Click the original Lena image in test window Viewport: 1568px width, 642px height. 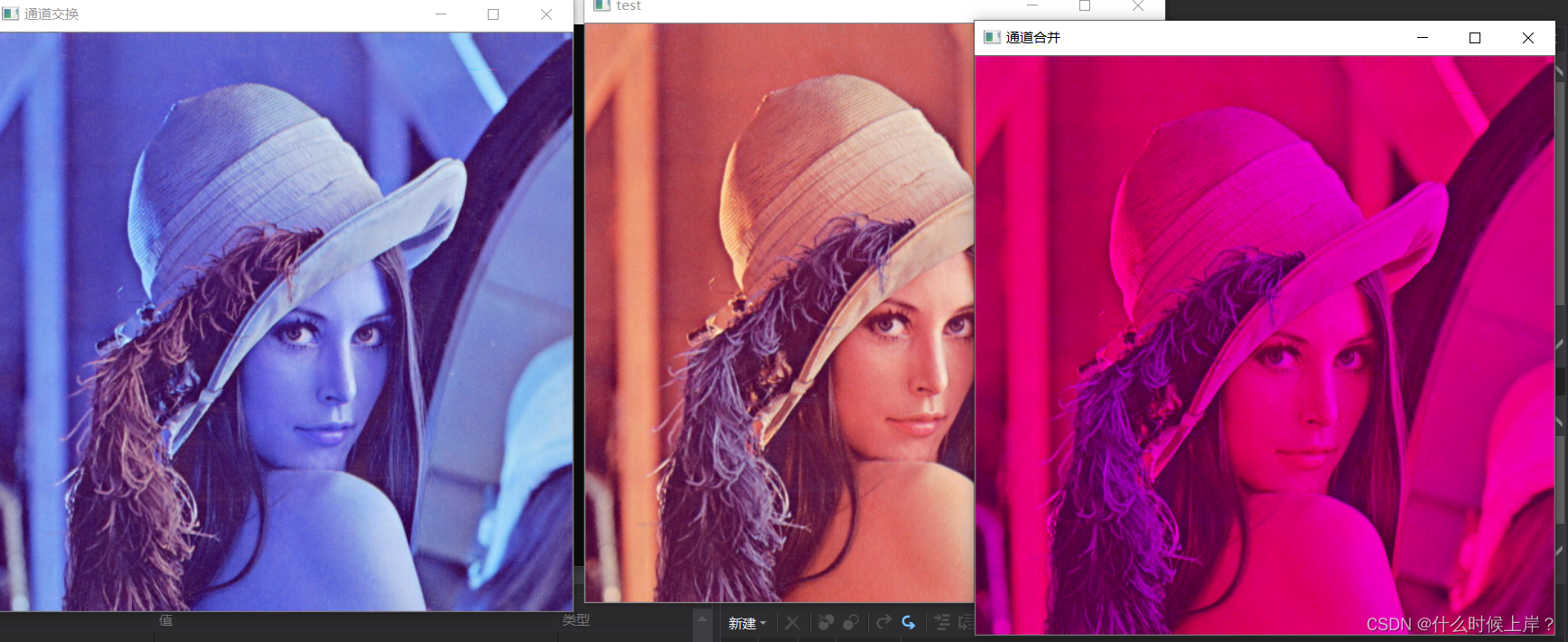[779, 312]
